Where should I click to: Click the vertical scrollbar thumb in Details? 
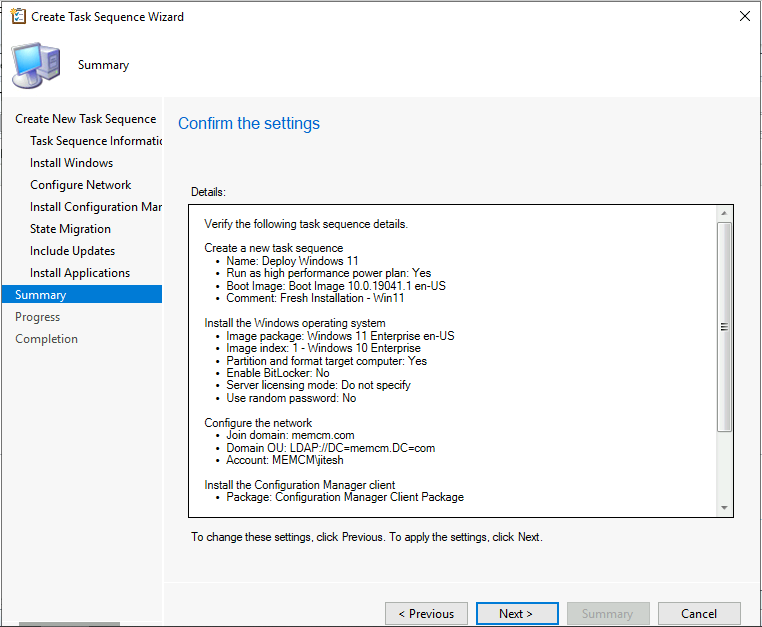point(724,327)
